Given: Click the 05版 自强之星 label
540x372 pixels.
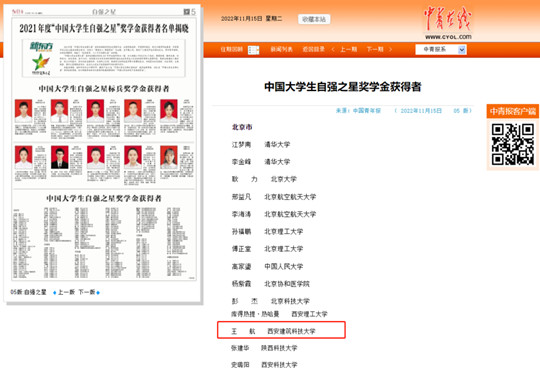Looking at the screenshot, I should 28,292.
